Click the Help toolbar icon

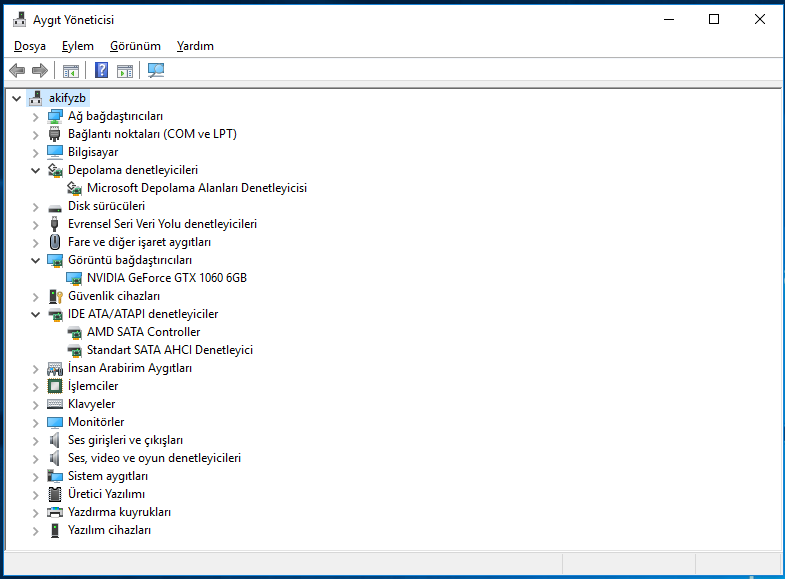point(101,70)
